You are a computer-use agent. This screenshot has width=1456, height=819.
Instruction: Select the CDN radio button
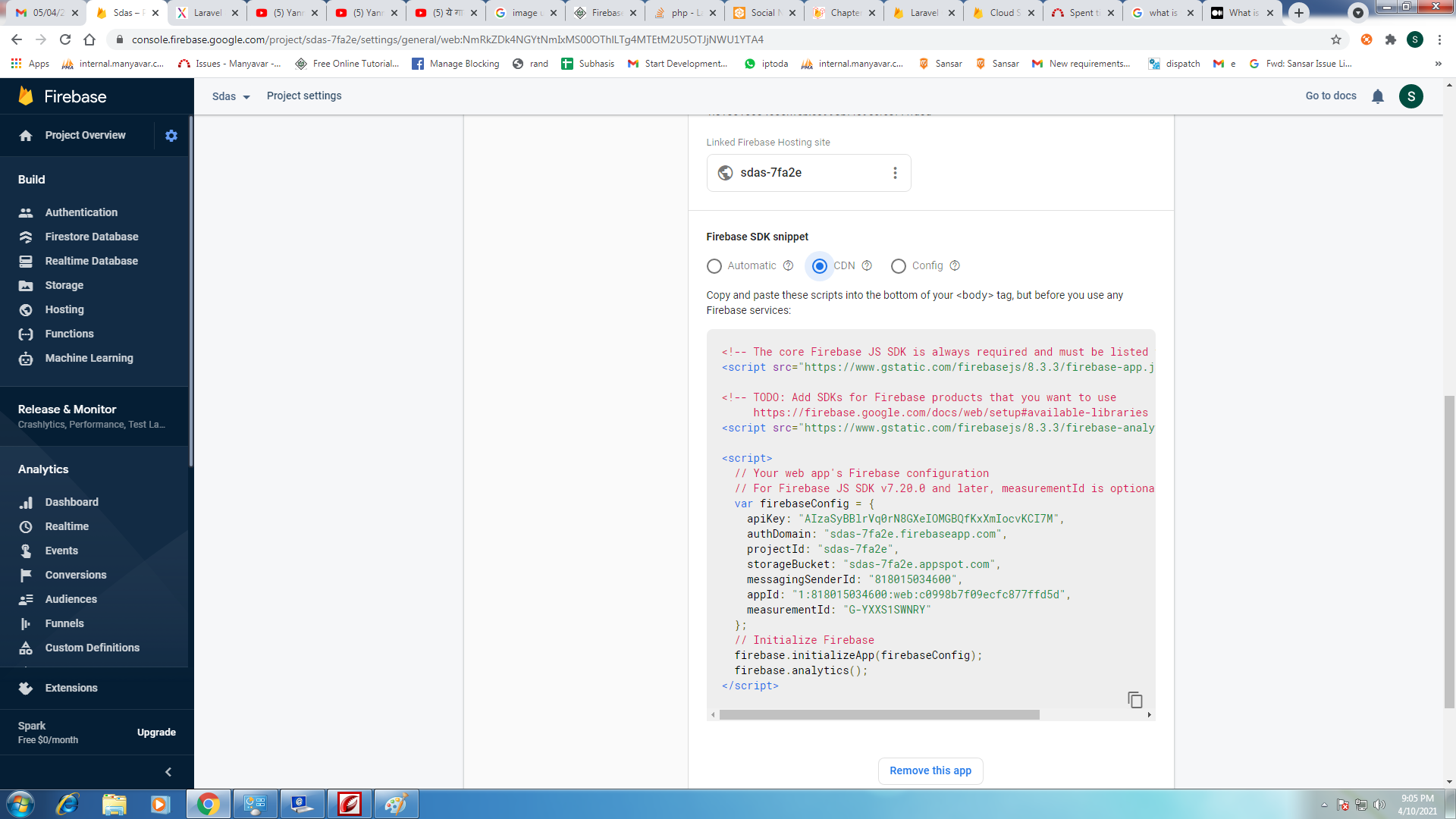pos(820,266)
